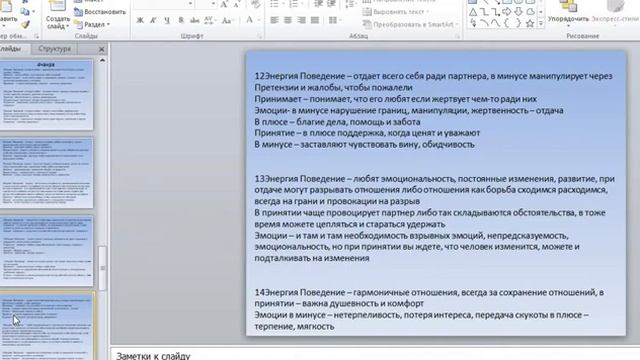Align text left

tap(274, 20)
